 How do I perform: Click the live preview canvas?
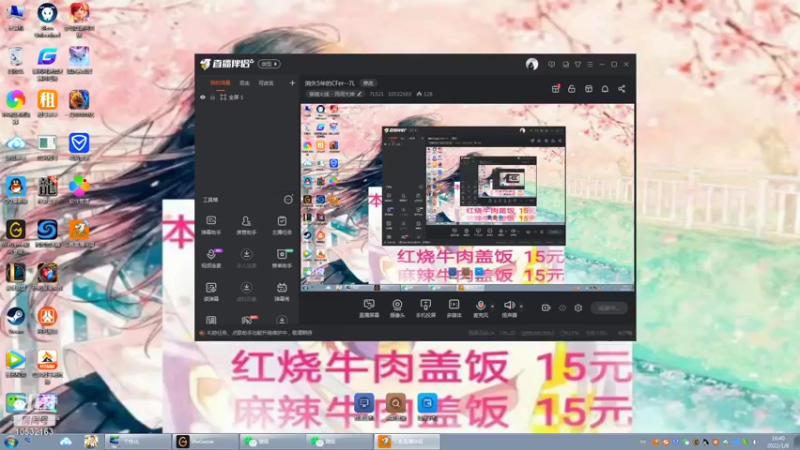tap(467, 197)
